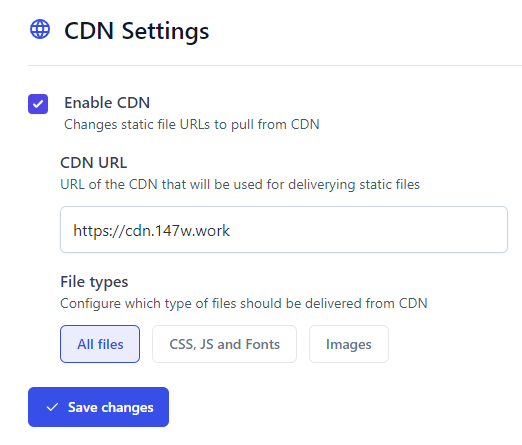Select the All files option
Image resolution: width=522 pixels, height=445 pixels.
pyautogui.click(x=100, y=344)
